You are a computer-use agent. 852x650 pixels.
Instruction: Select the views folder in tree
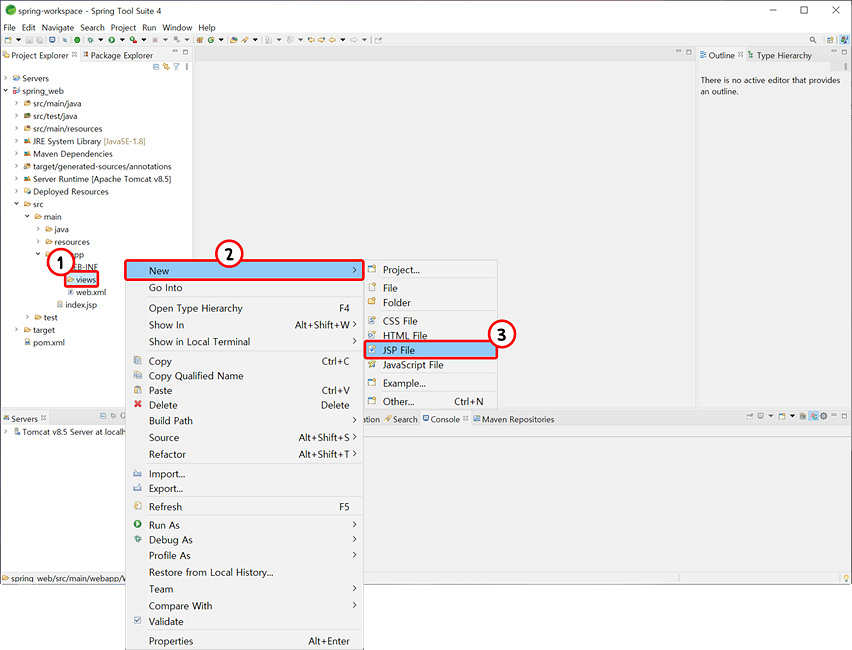[82, 279]
